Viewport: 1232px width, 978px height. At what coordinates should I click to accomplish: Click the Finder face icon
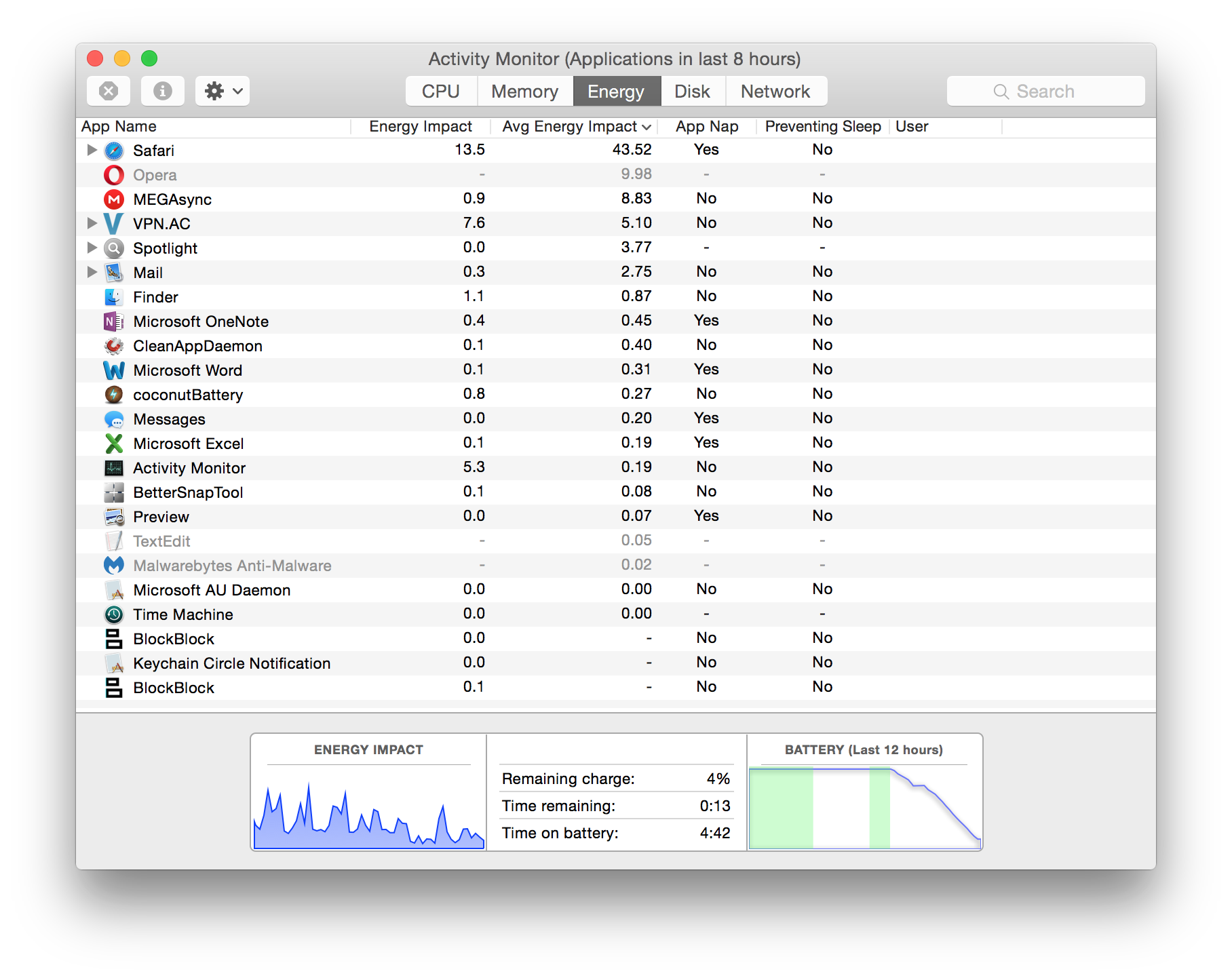tap(114, 297)
